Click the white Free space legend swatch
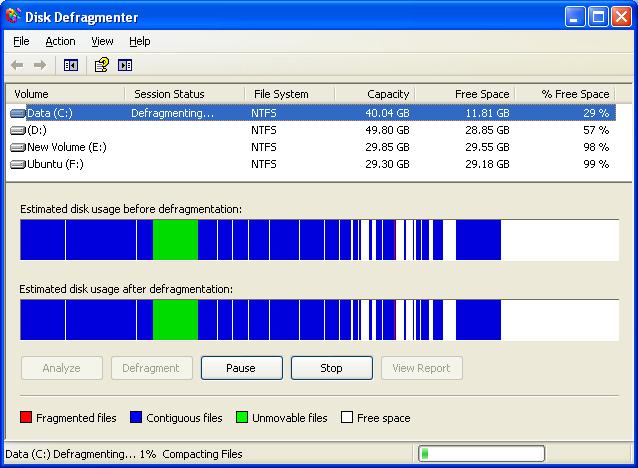 coord(347,417)
